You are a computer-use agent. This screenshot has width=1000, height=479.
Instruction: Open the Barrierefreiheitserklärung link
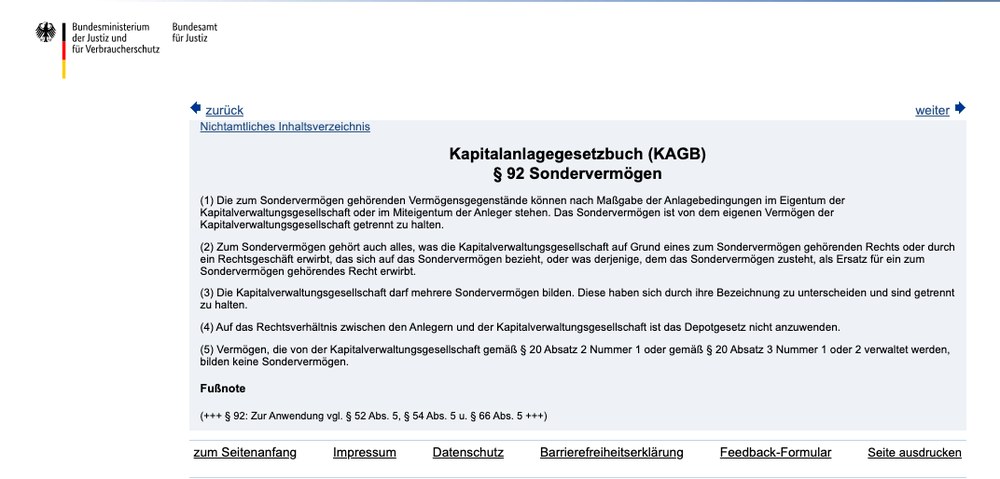click(612, 453)
